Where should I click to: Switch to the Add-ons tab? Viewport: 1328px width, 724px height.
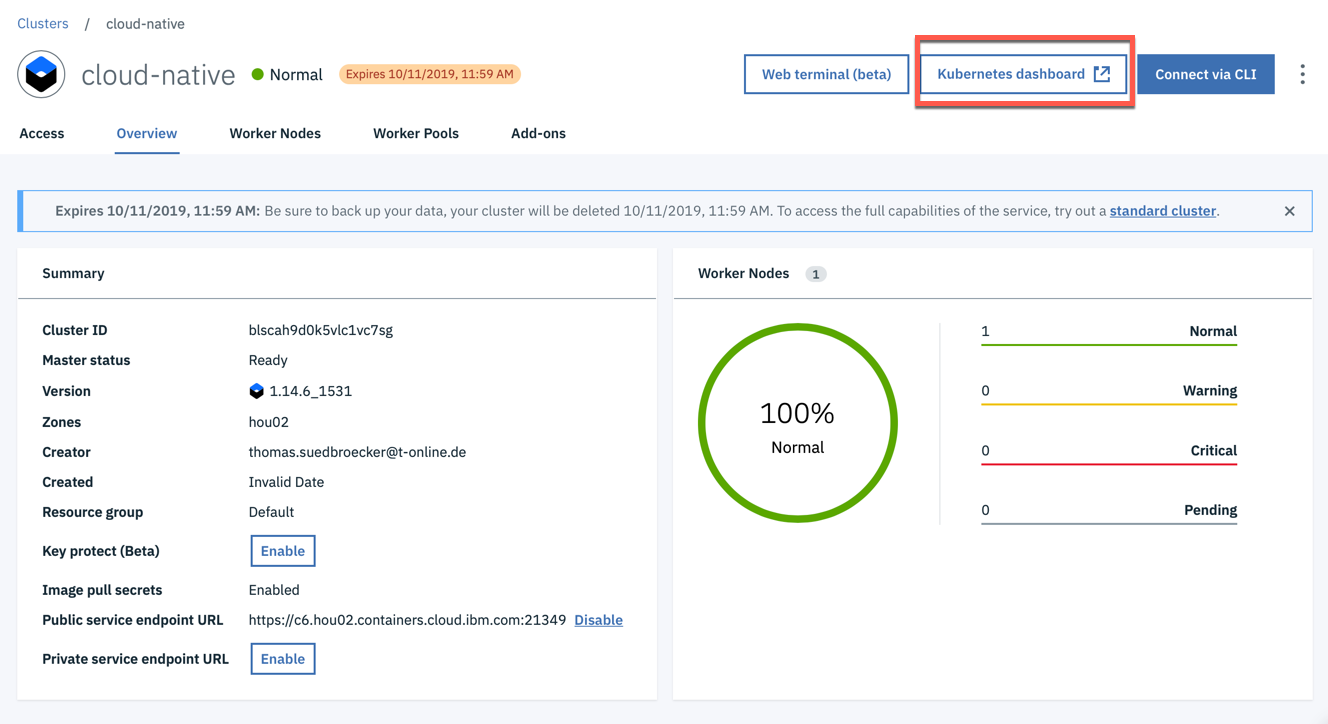(538, 133)
